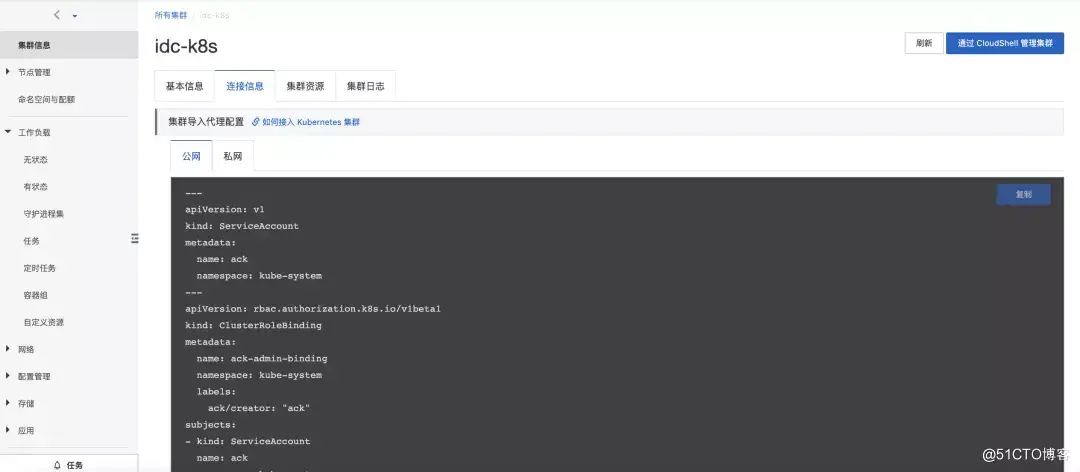Click the 复制 button in code block
This screenshot has width=1080, height=472.
click(1024, 194)
